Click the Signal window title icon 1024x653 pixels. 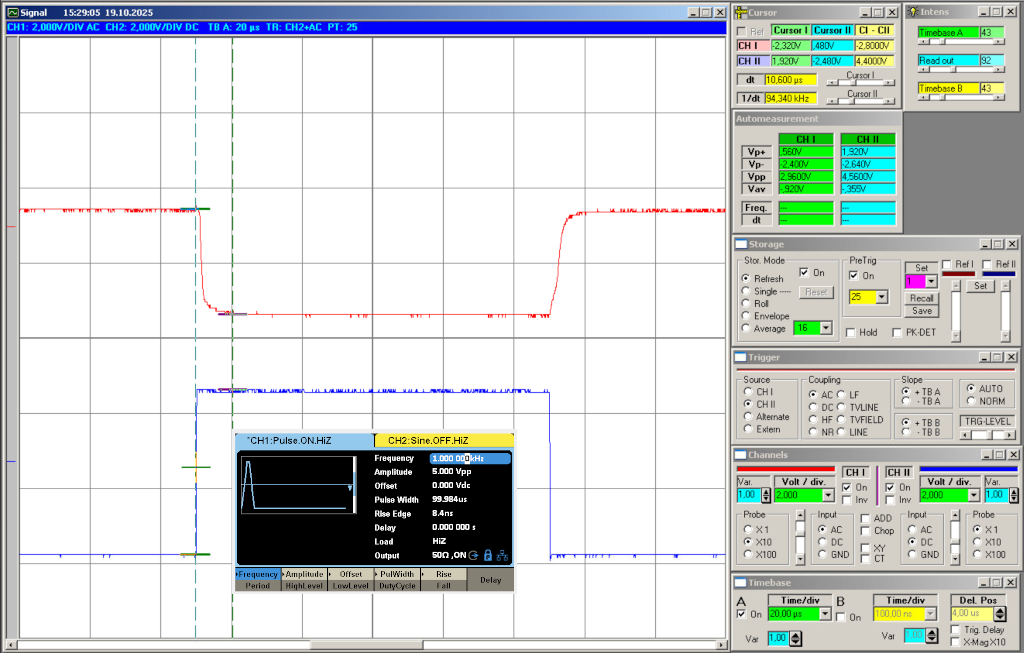click(12, 12)
